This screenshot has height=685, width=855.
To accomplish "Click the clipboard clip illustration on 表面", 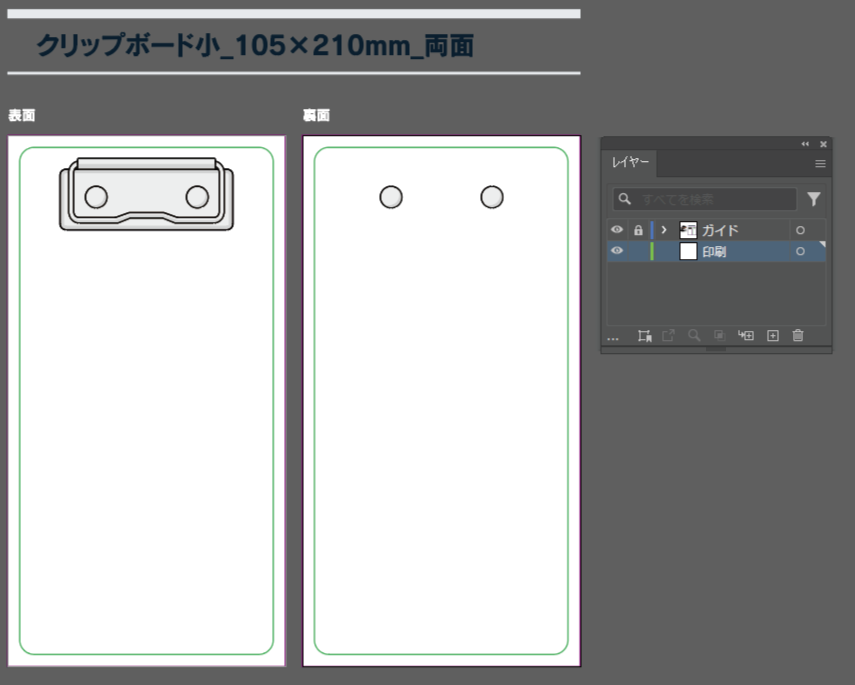I will click(x=146, y=195).
